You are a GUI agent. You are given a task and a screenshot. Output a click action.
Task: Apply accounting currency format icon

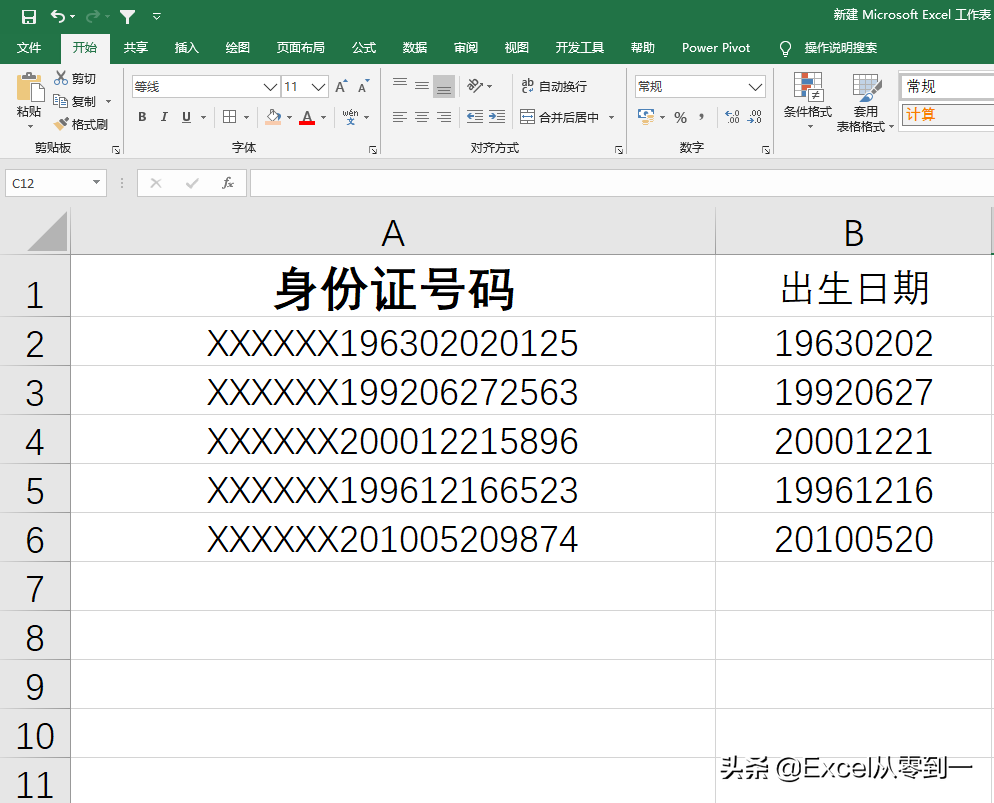pos(646,117)
